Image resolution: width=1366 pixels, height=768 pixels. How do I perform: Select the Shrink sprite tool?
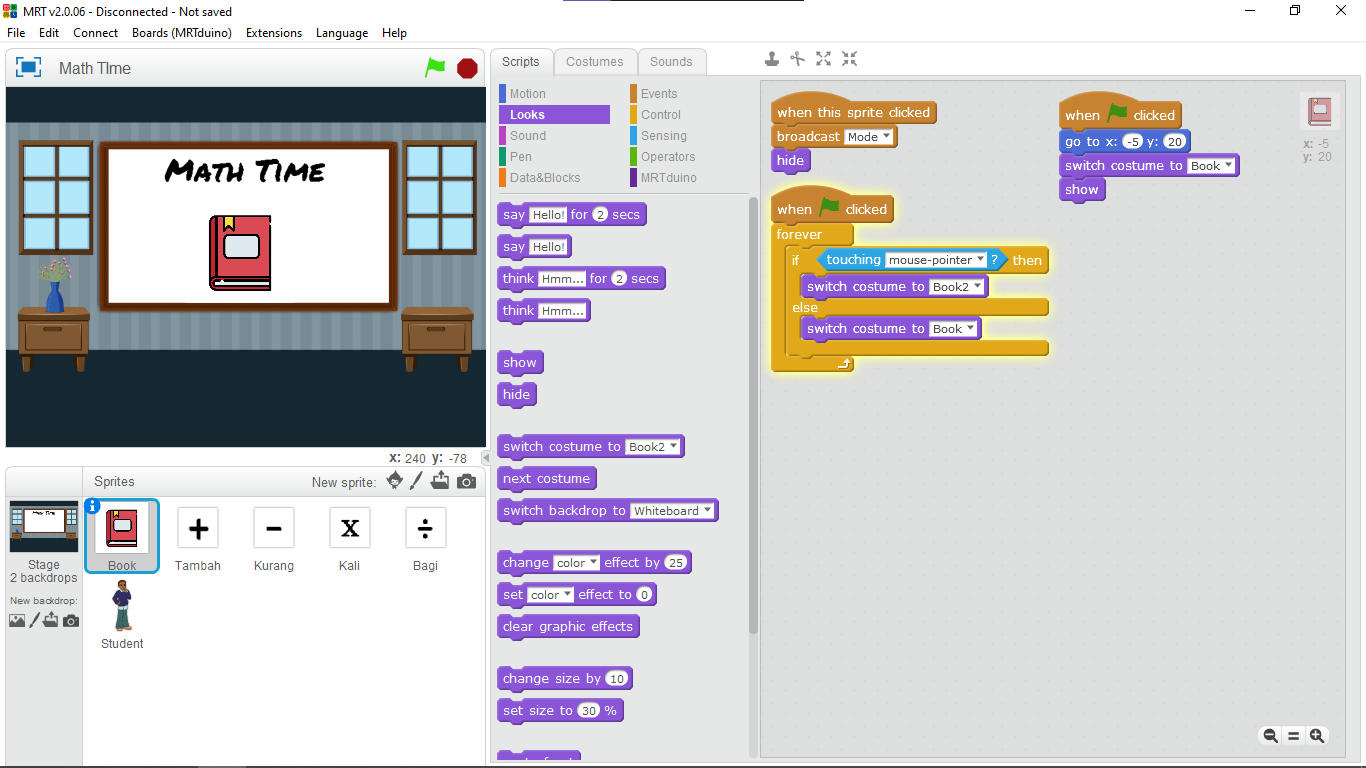click(849, 59)
